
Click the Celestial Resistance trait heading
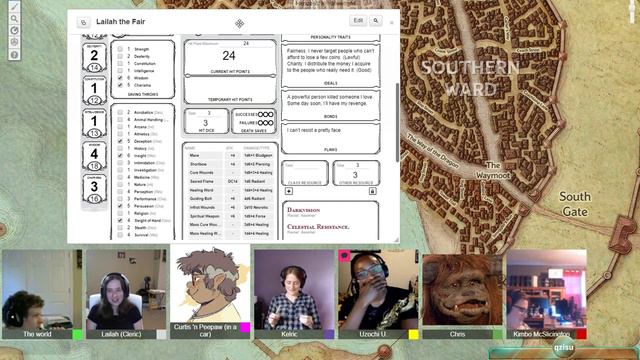[318, 227]
